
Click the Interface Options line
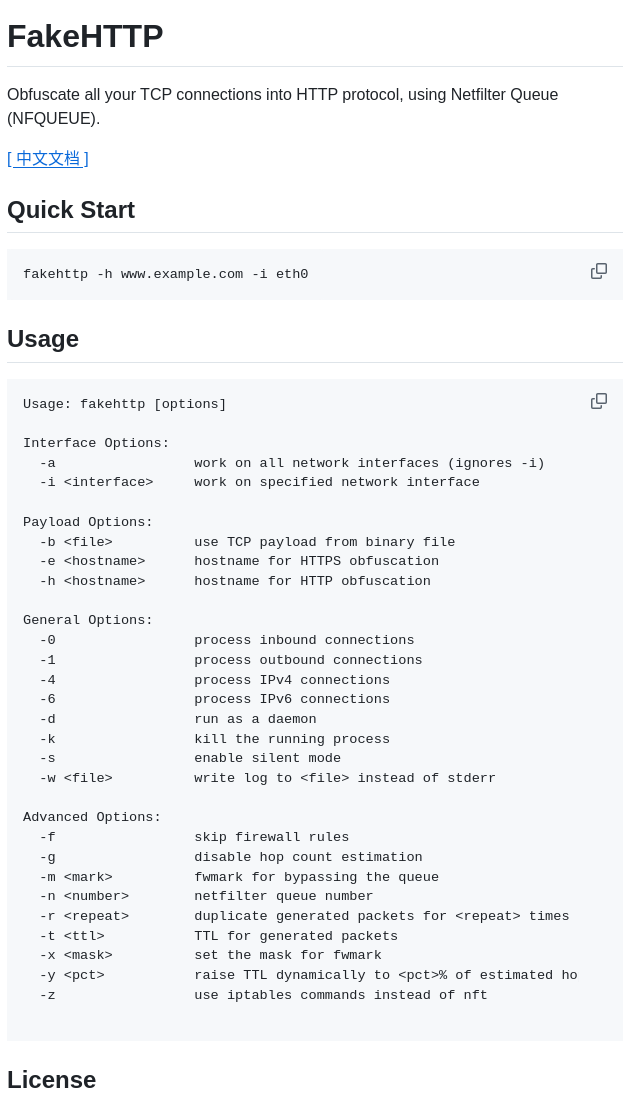96,443
